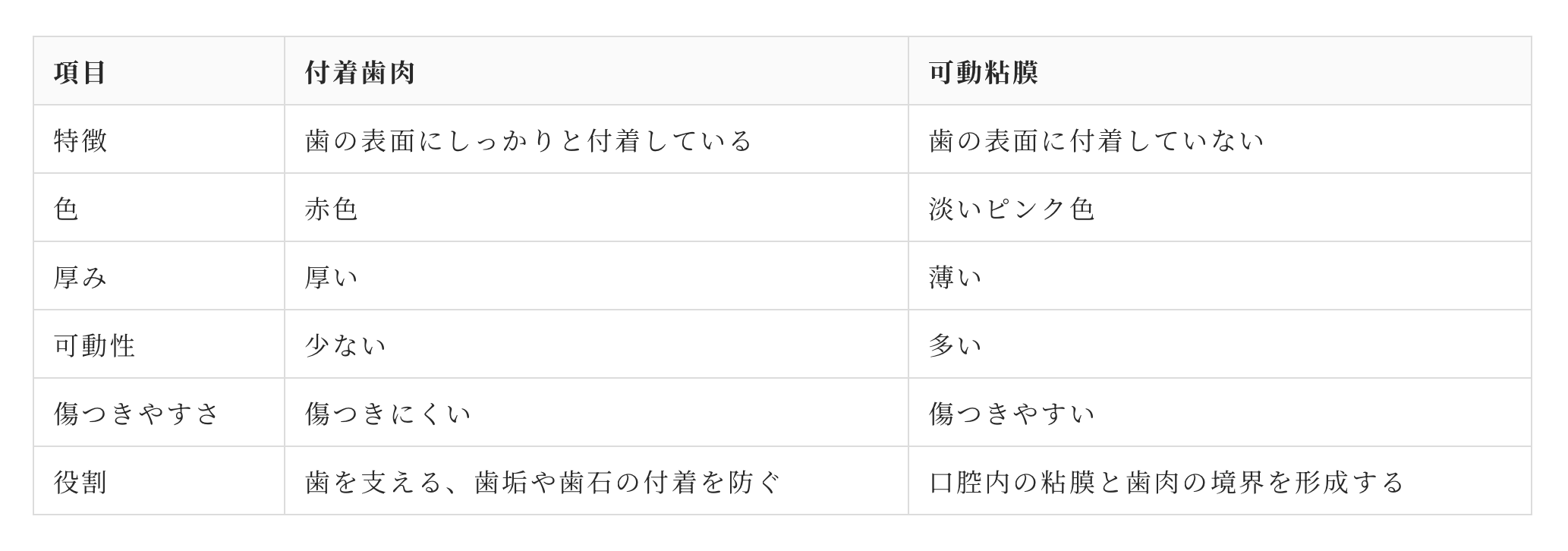Select the 傷つきにくい cell
Image resolution: width=1568 pixels, height=551 pixels.
point(597,413)
